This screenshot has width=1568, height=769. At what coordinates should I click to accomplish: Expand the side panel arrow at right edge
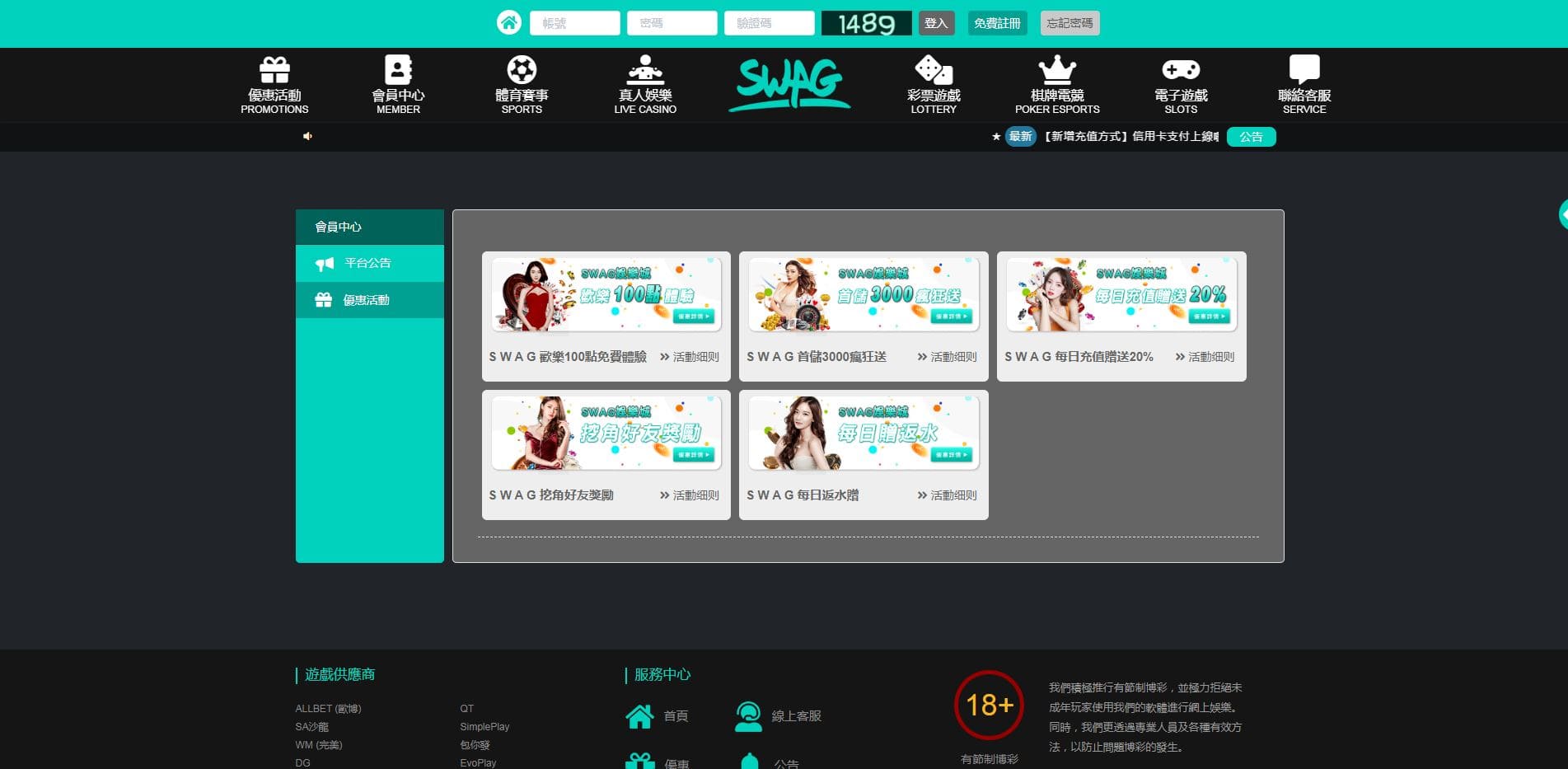tap(1562, 214)
